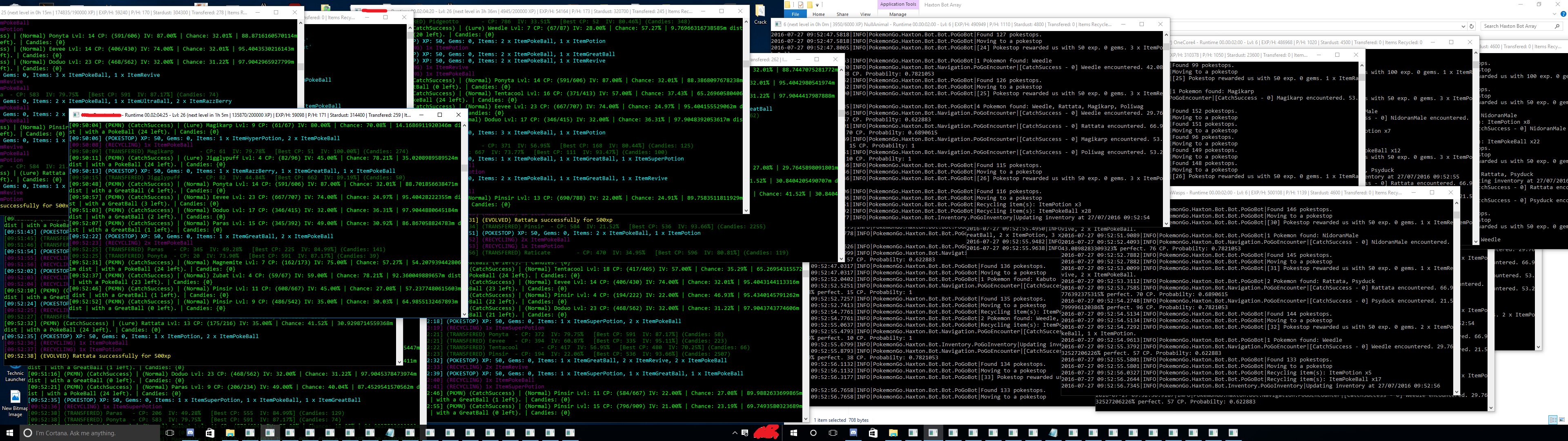1568x441 pixels.
Task: Click Properties checkmark in quick access toolbar
Action: click(x=800, y=5)
